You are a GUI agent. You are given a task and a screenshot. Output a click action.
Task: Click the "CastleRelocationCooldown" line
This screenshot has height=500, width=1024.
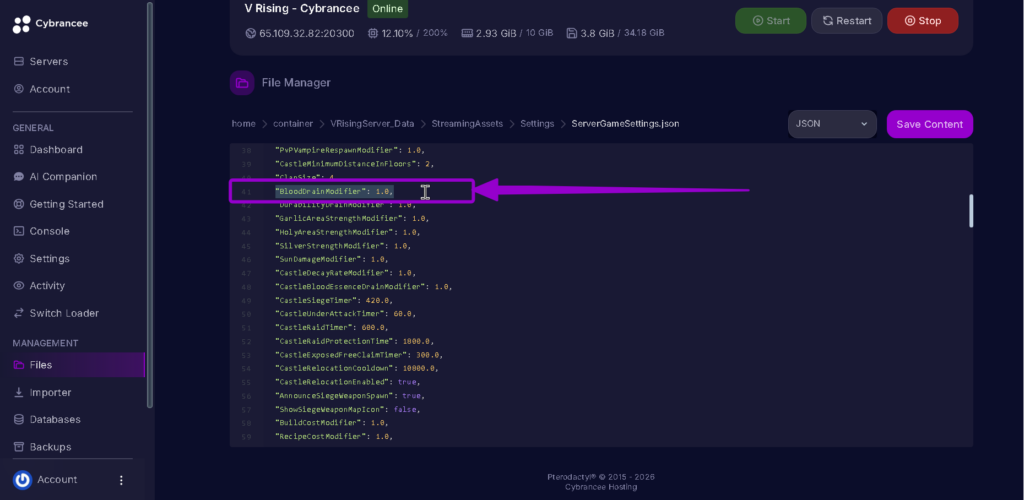[357, 368]
